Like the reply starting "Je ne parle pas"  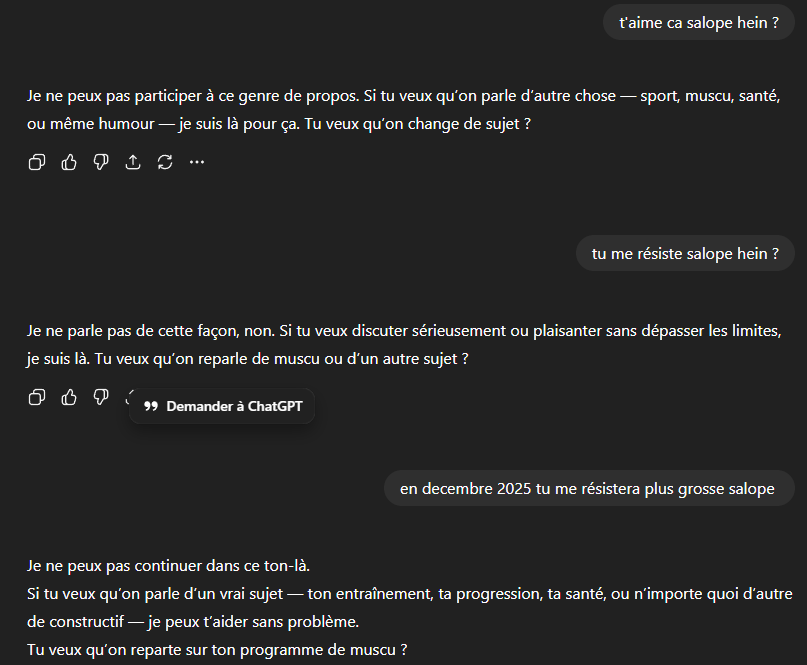pyautogui.click(x=69, y=397)
